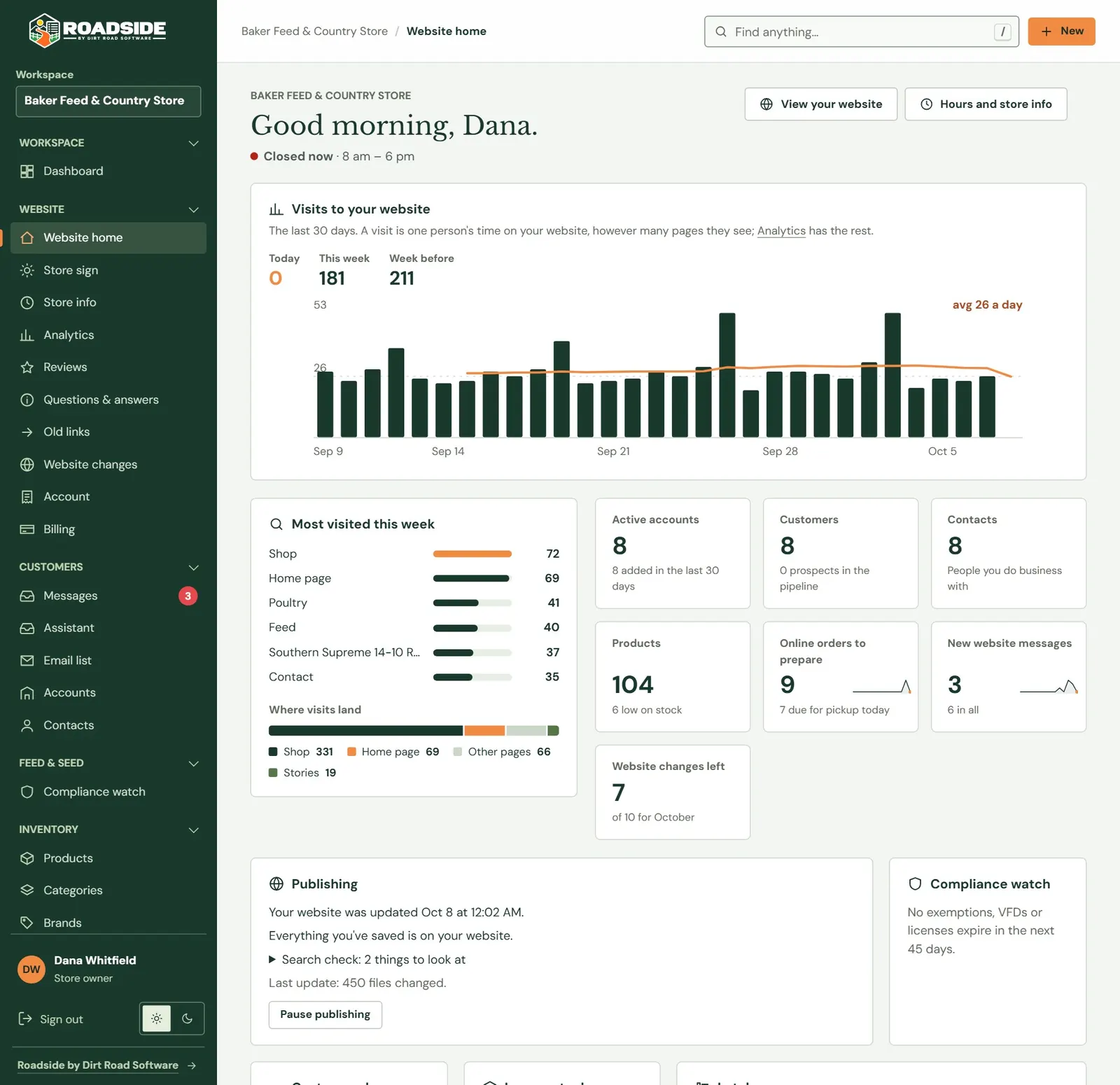Collapse the CUSTOMERS section chevron
Image resolution: width=1120 pixels, height=1085 pixels.
point(194,568)
